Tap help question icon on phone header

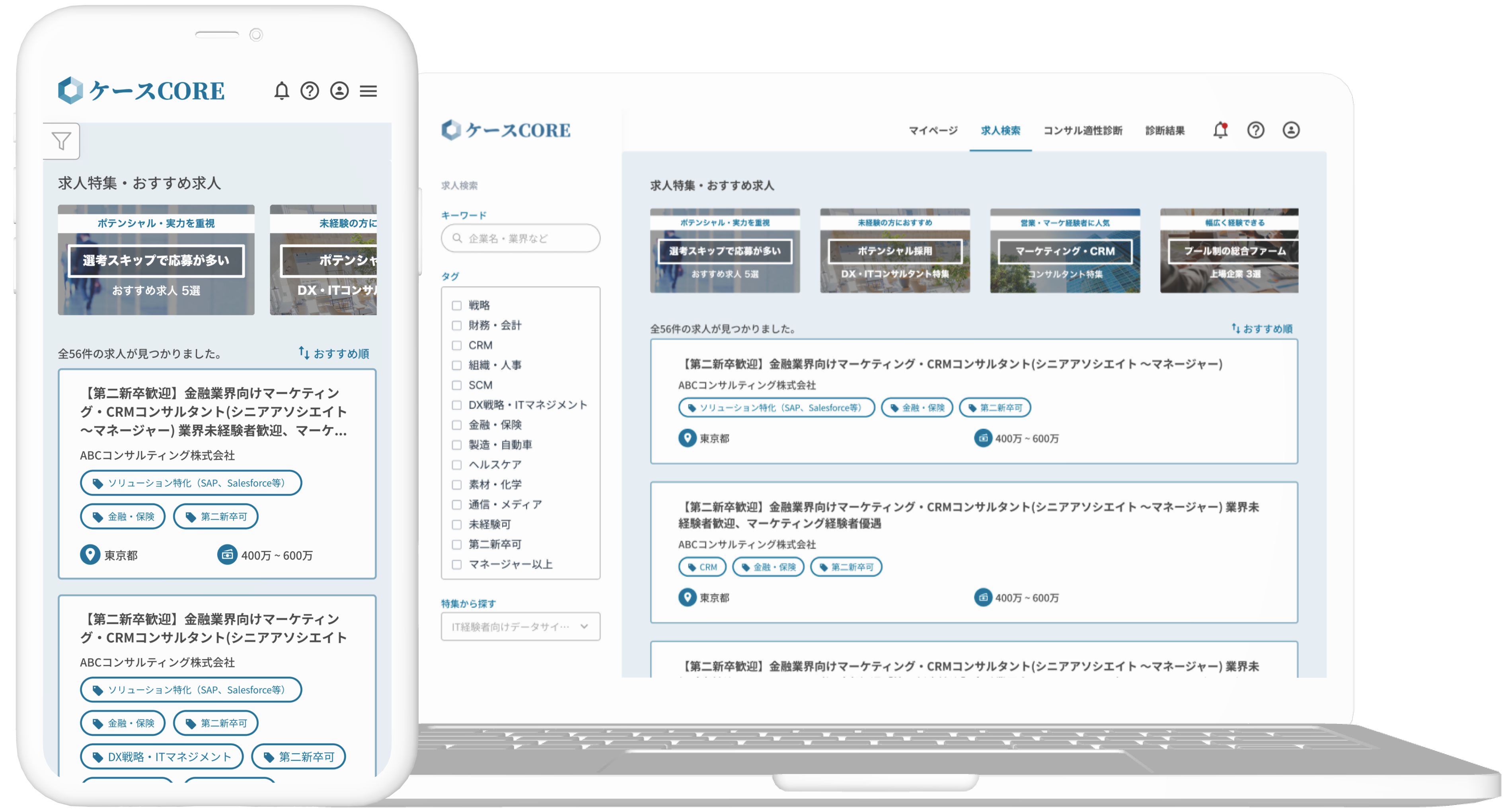(x=310, y=91)
